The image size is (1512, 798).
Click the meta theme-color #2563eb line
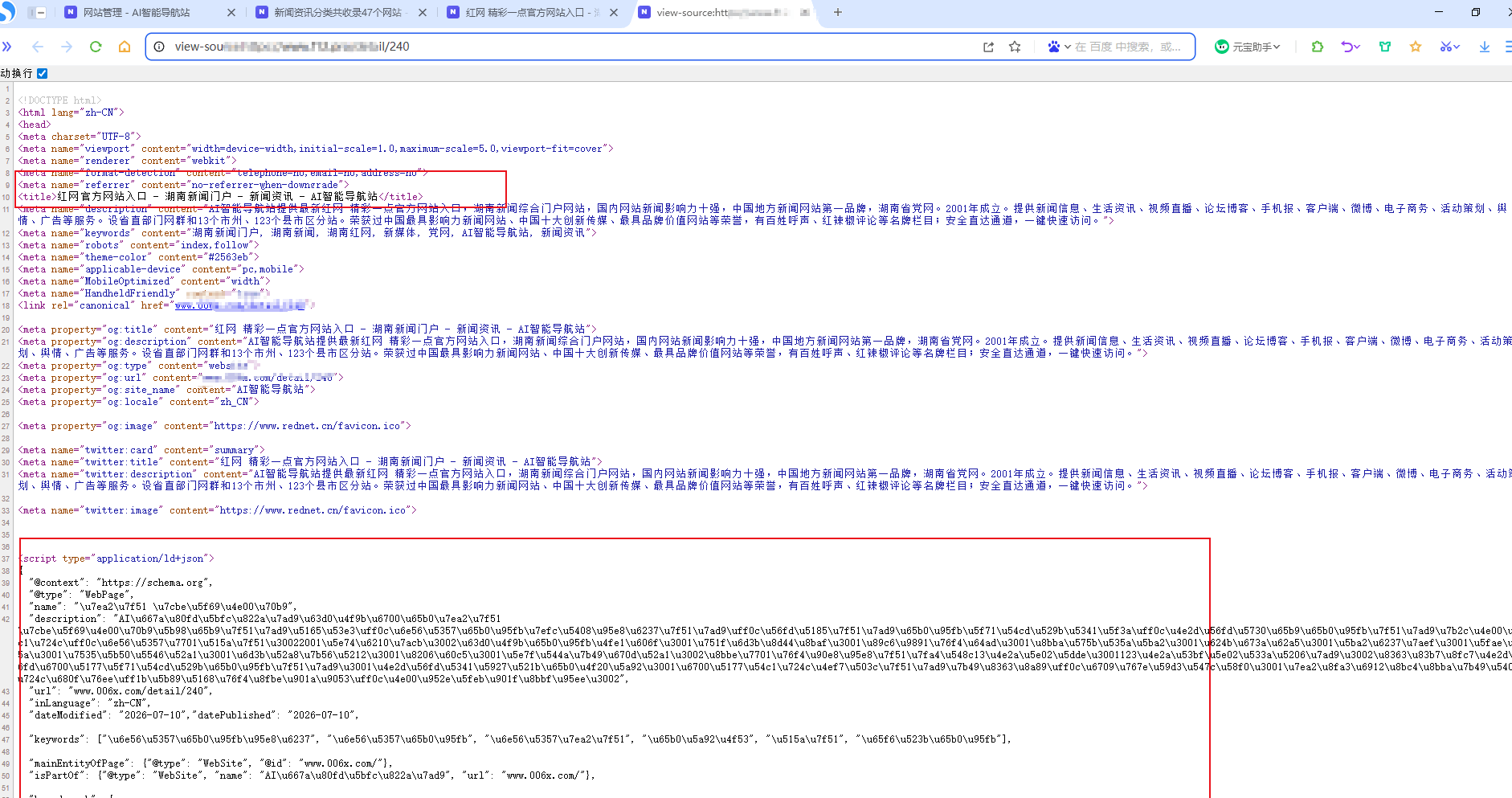click(139, 257)
